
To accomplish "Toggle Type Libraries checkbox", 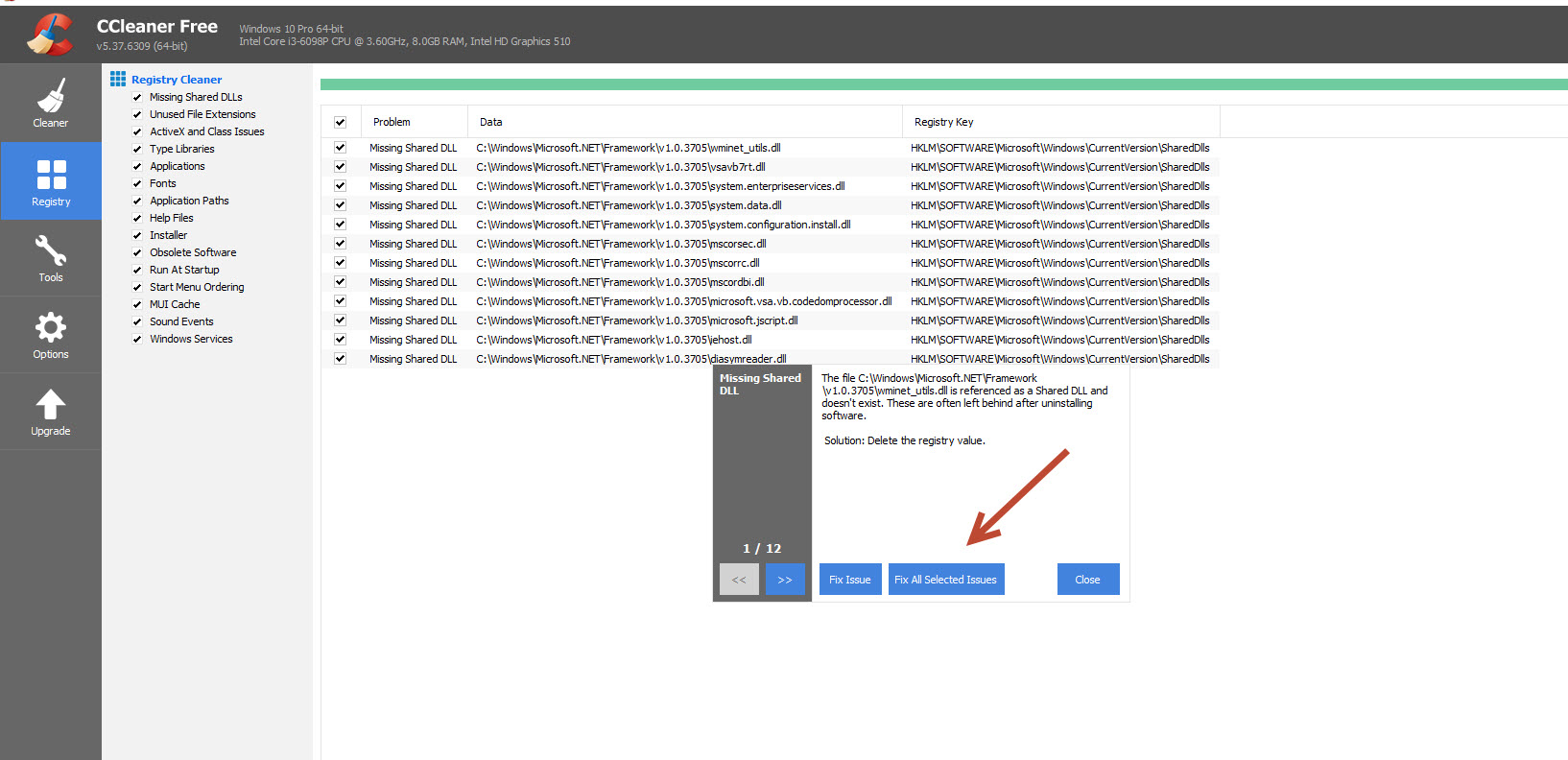I will pos(137,149).
